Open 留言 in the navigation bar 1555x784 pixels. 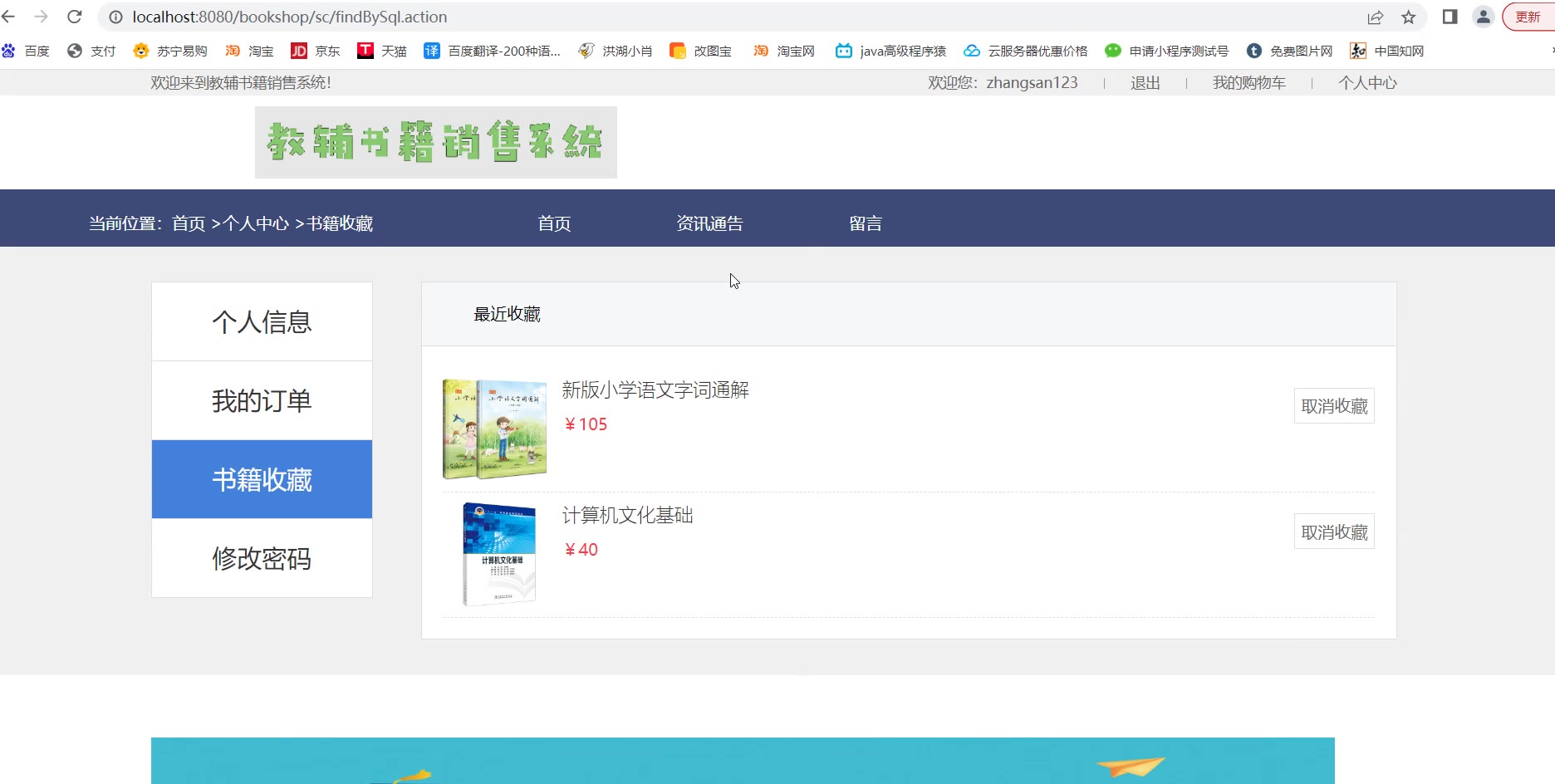click(866, 223)
